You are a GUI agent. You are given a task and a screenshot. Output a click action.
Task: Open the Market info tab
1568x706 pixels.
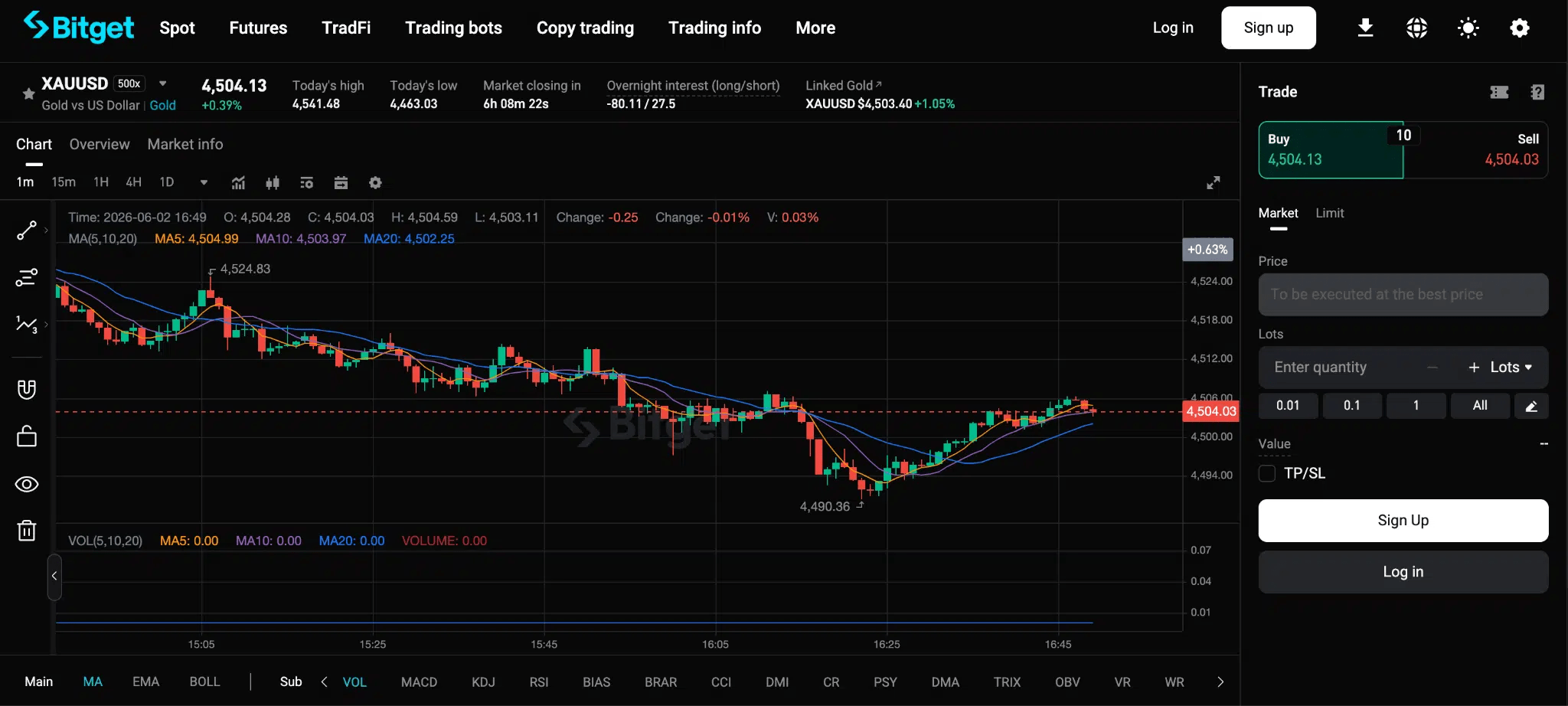(185, 144)
